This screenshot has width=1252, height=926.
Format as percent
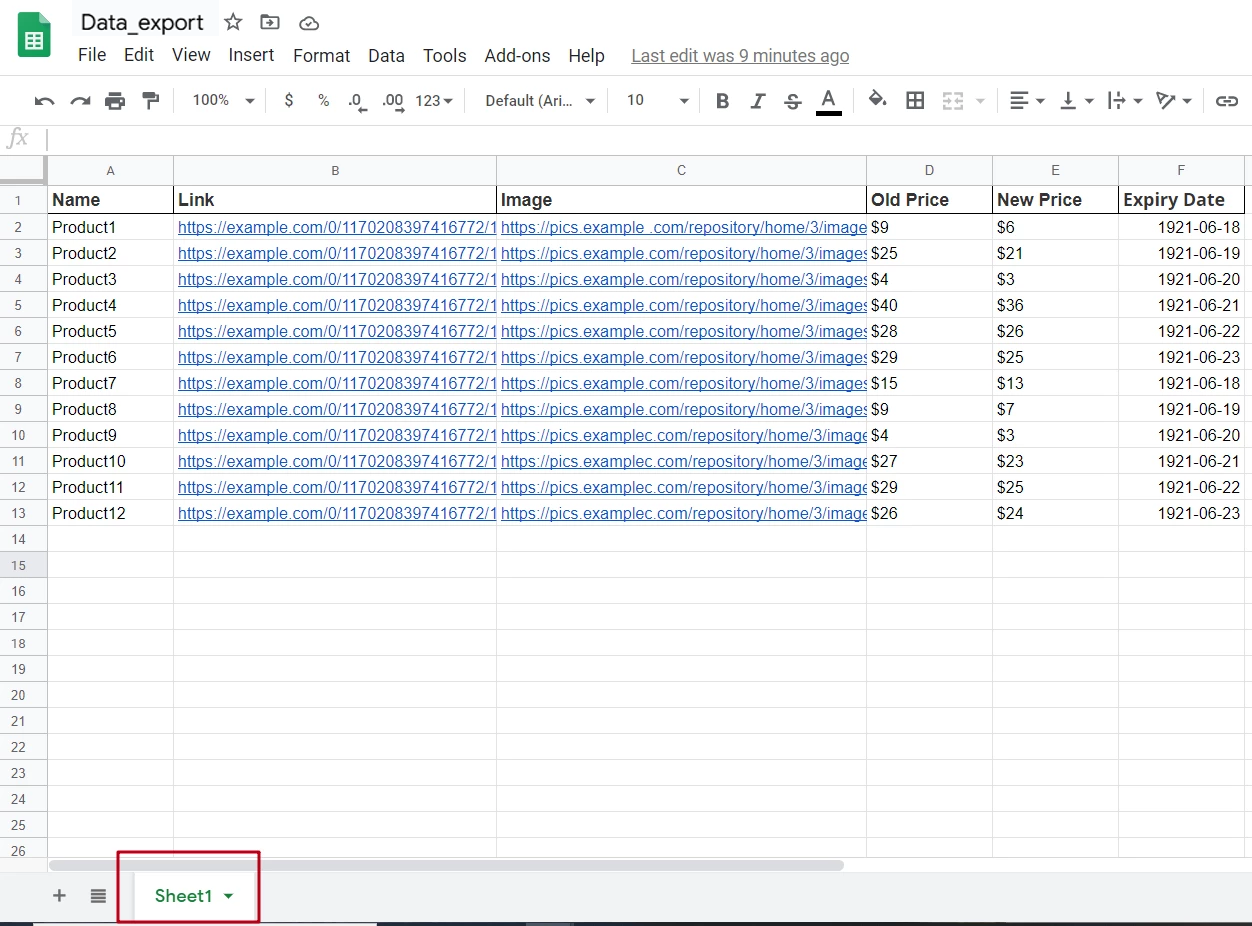[323, 100]
